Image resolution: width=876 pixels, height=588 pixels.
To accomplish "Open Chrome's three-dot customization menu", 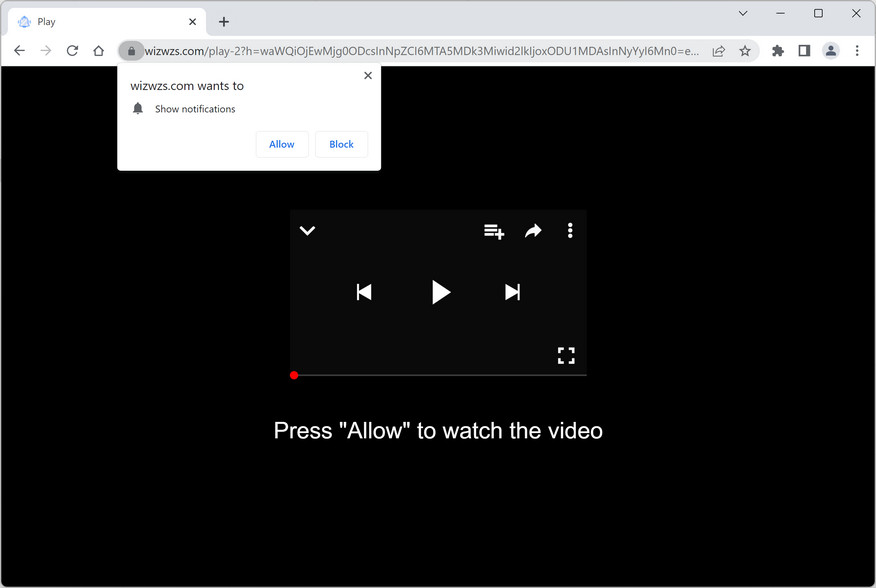I will tap(857, 50).
